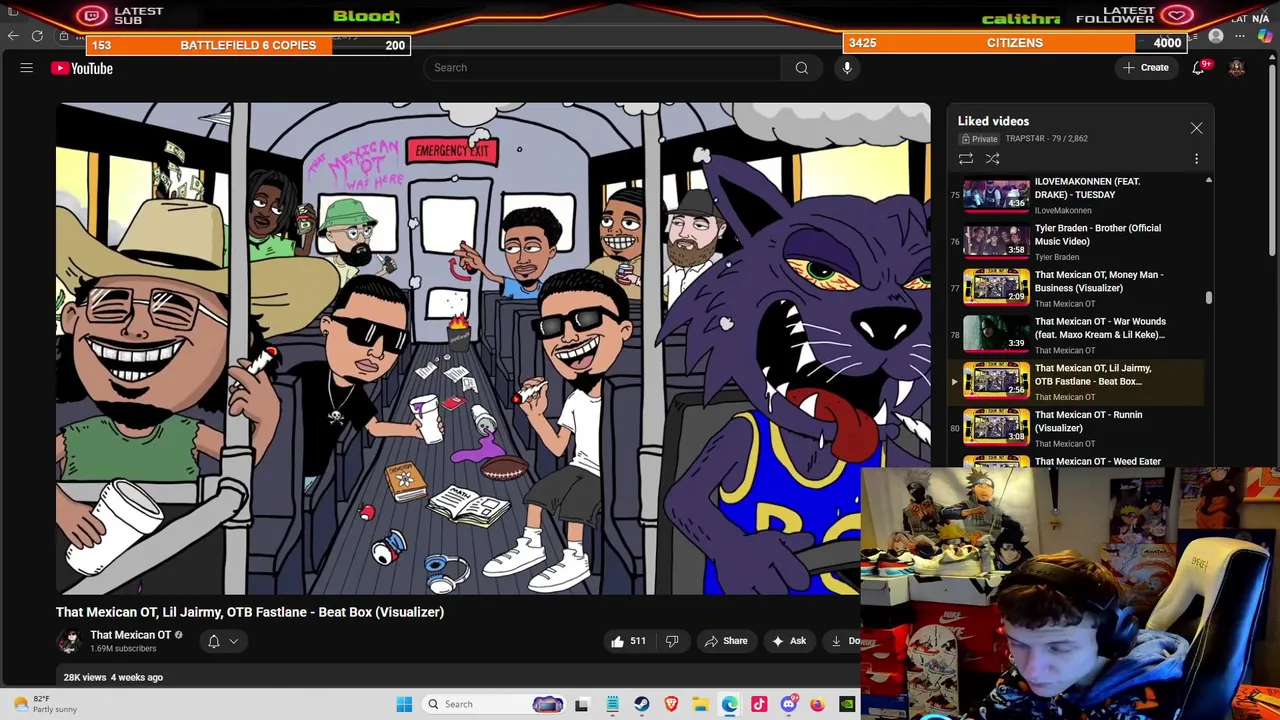Click the video player to pause

pyautogui.click(x=493, y=348)
